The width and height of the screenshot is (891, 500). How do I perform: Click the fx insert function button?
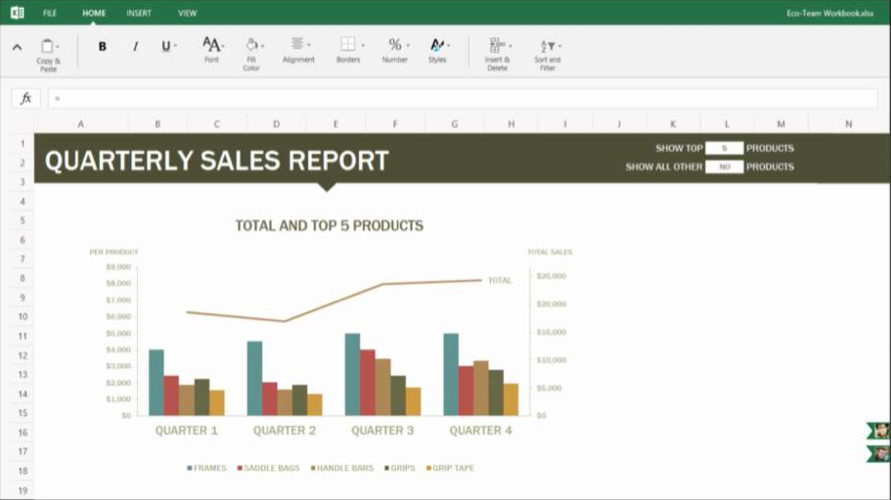pyautogui.click(x=27, y=98)
